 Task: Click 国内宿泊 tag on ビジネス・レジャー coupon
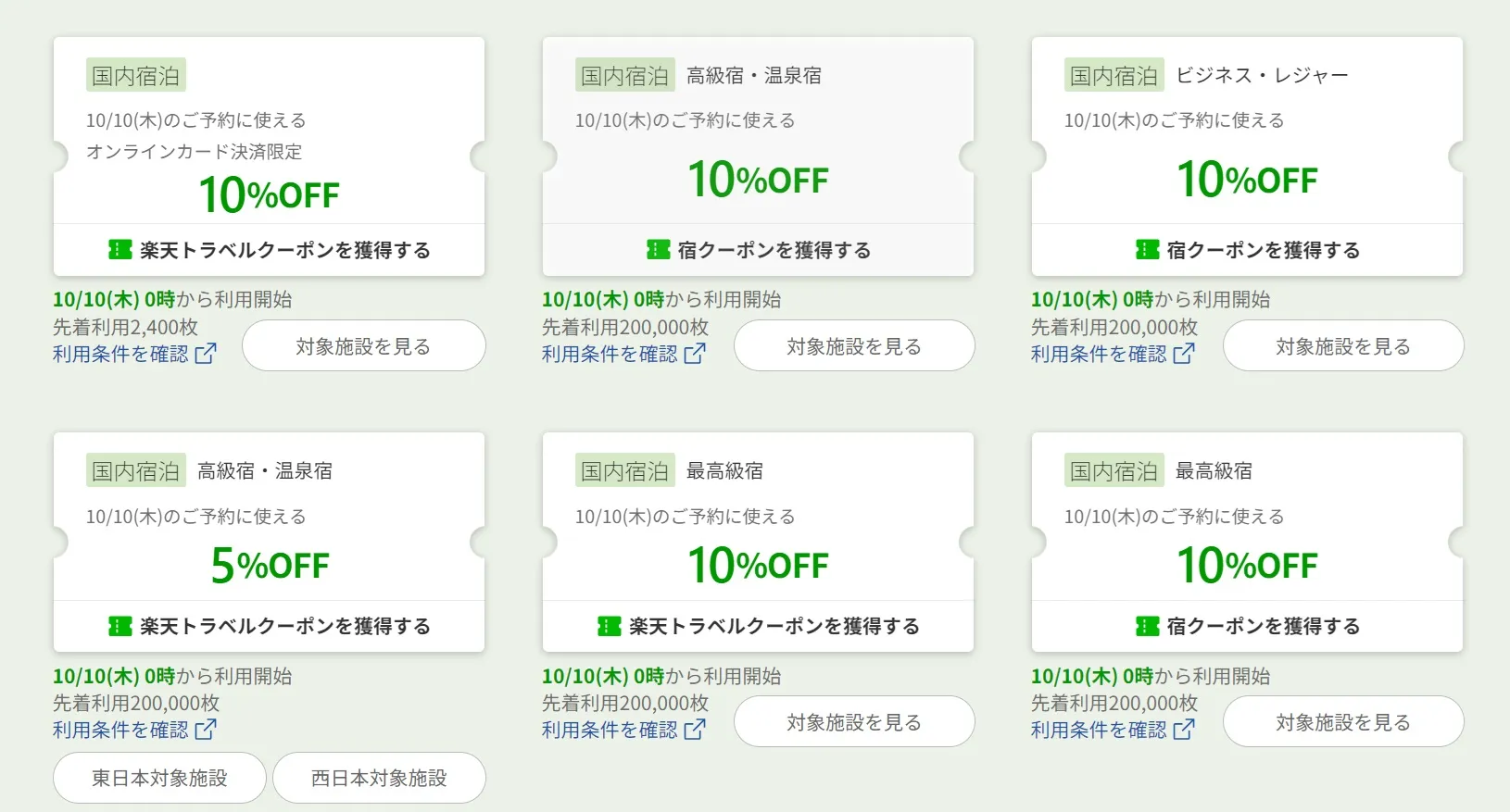(x=1114, y=76)
